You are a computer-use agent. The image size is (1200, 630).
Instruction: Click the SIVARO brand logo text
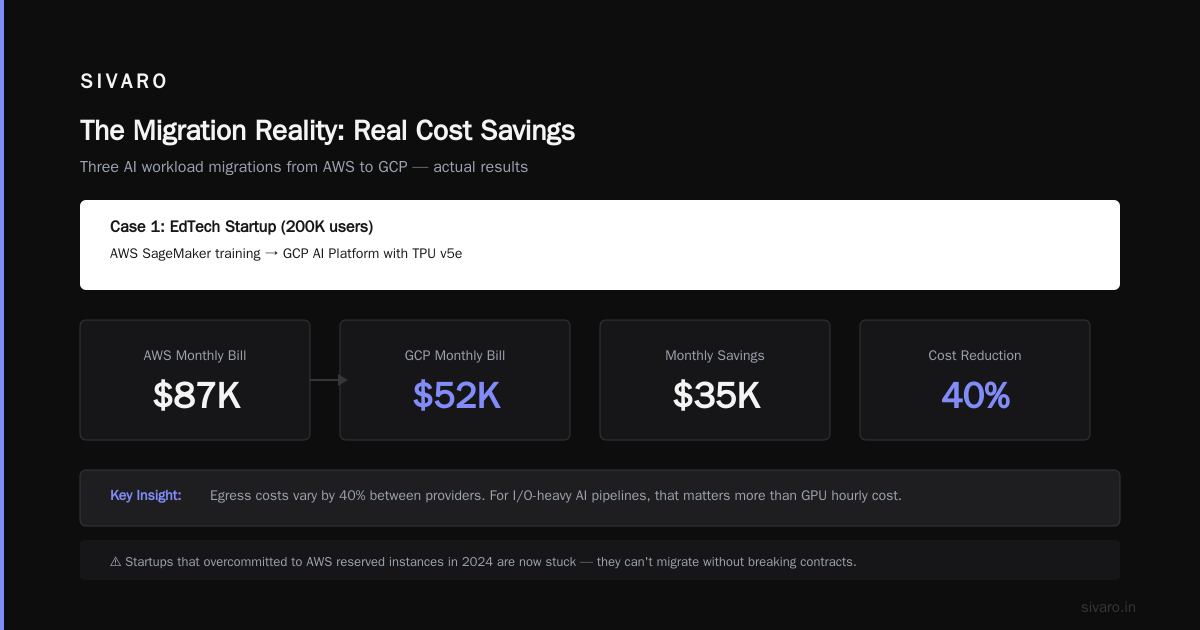124,82
